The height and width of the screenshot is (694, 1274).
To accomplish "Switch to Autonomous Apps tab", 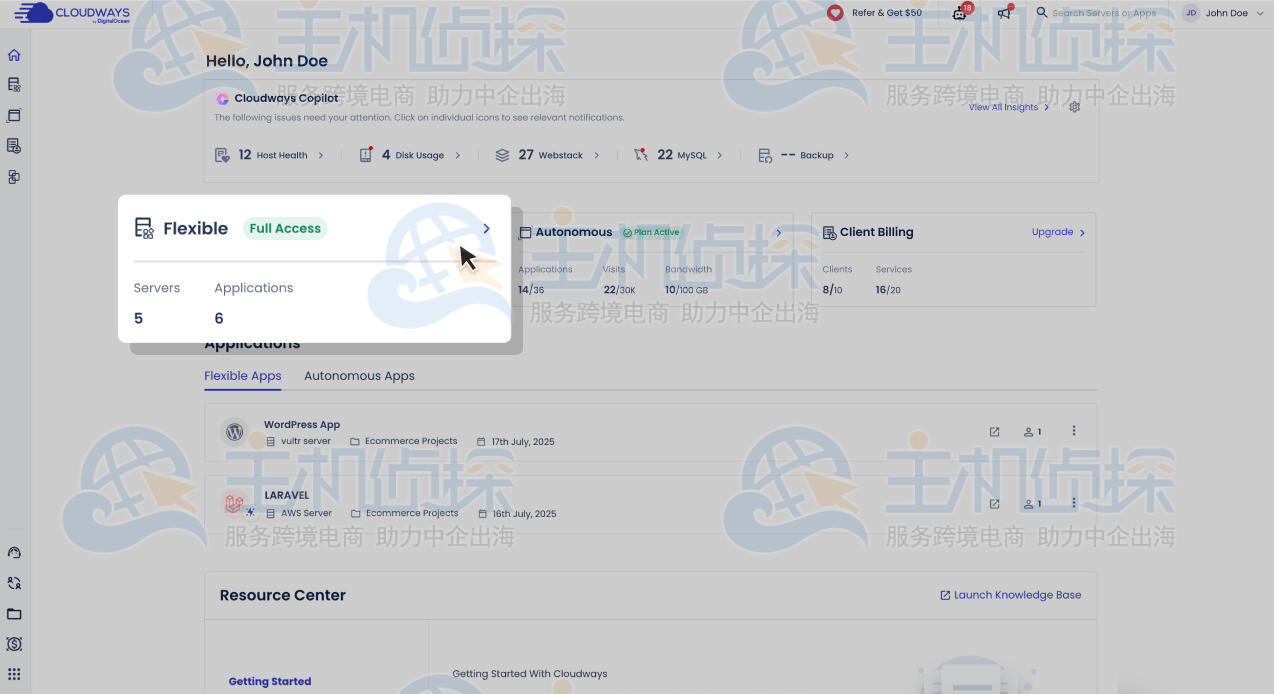I will point(359,376).
